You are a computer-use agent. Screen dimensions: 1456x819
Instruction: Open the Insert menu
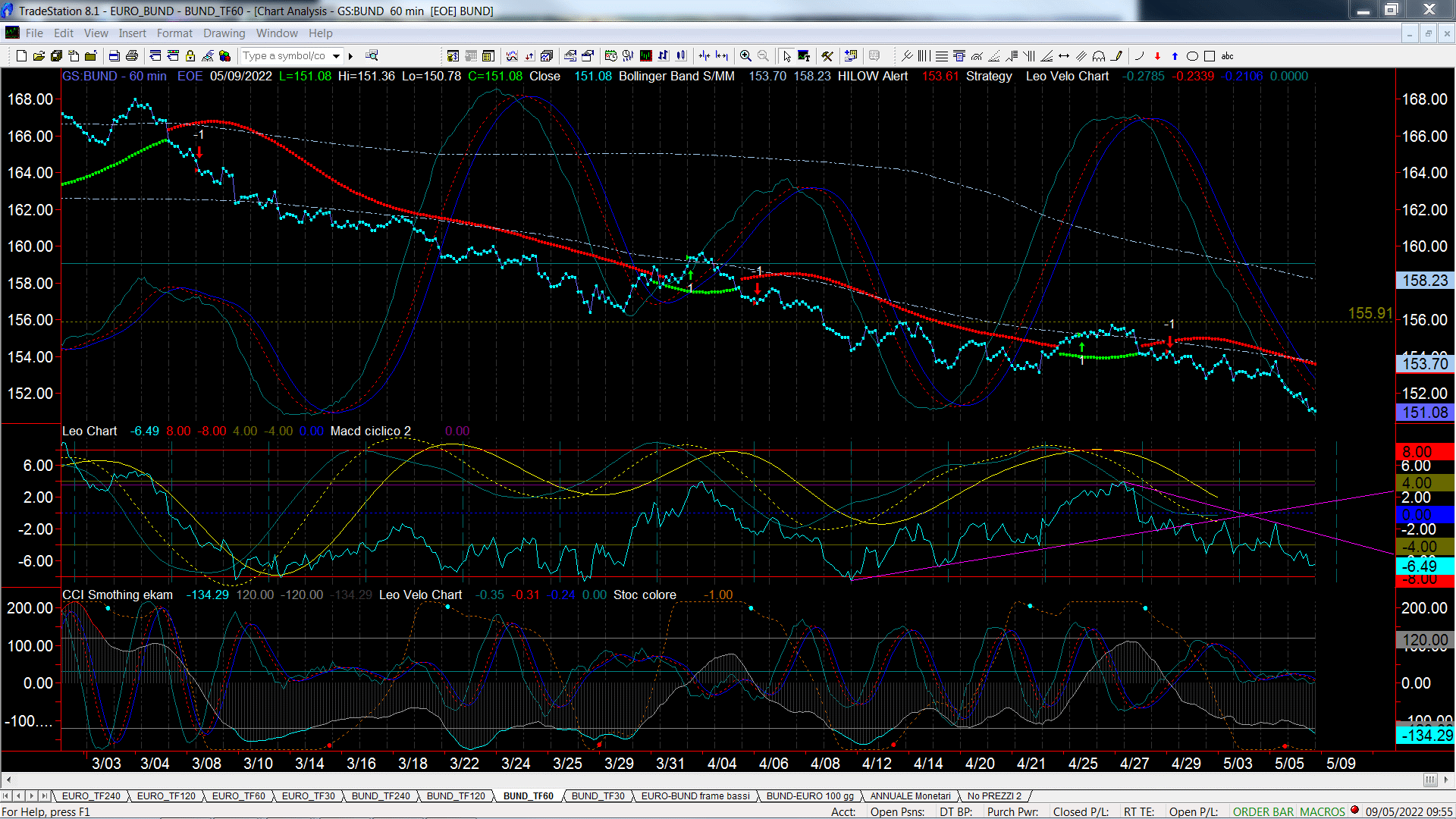pyautogui.click(x=132, y=33)
